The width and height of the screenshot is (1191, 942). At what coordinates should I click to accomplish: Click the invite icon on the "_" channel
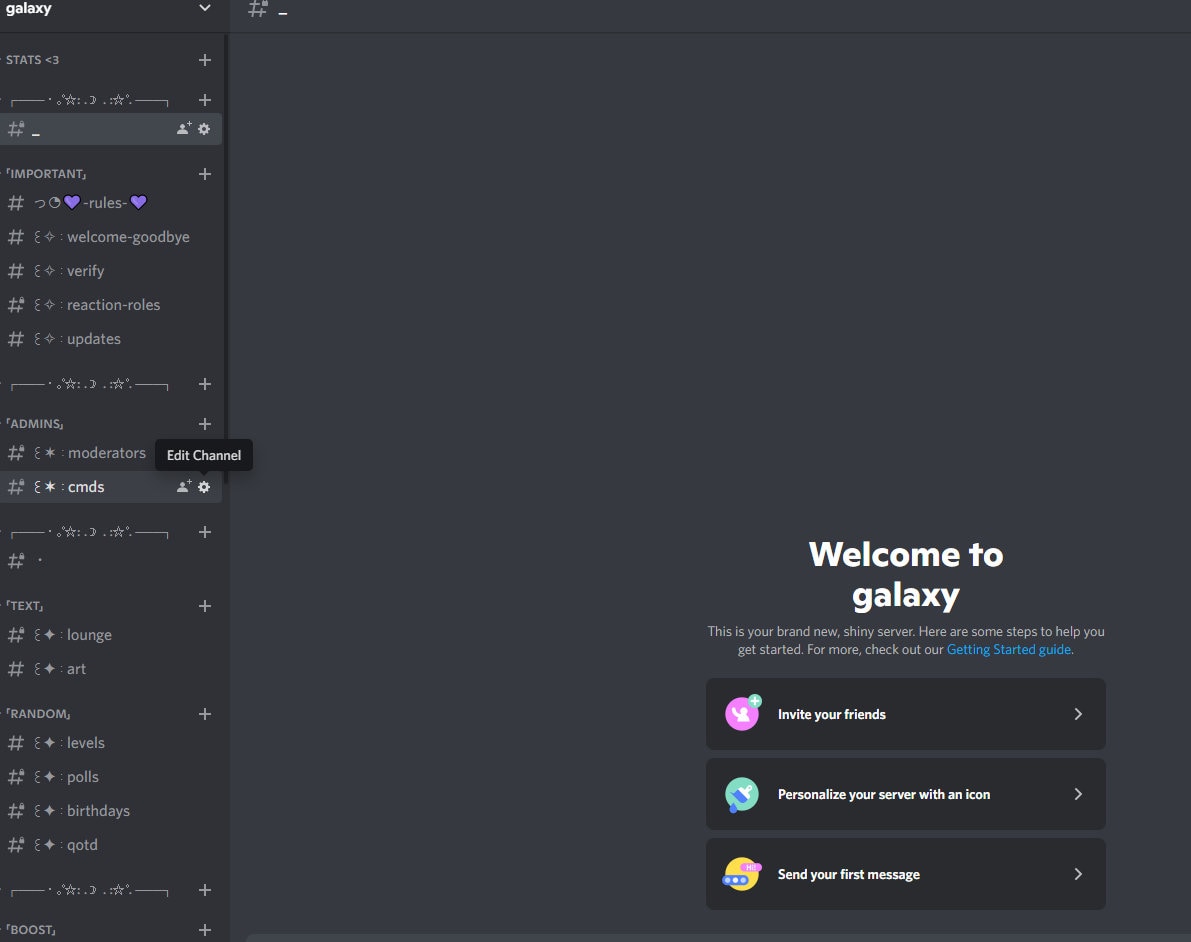point(182,129)
